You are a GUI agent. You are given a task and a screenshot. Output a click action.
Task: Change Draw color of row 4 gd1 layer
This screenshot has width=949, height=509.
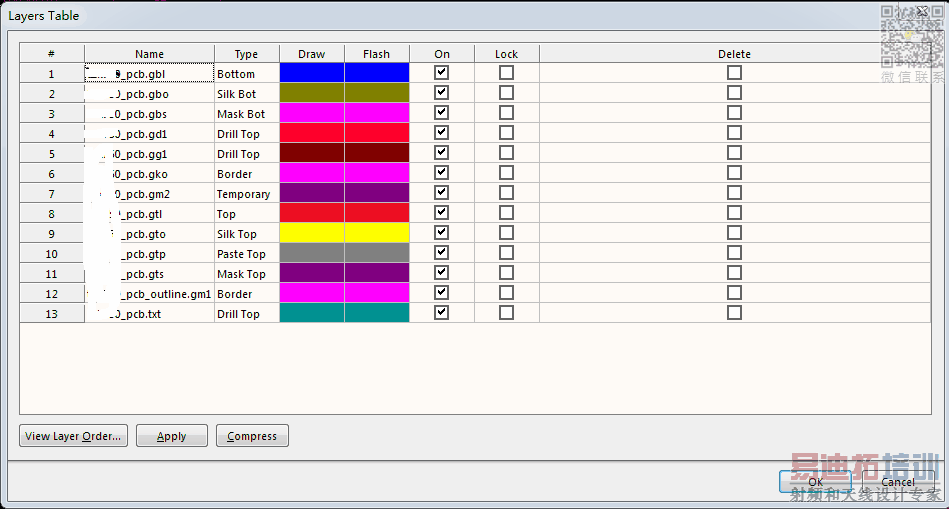coord(312,133)
